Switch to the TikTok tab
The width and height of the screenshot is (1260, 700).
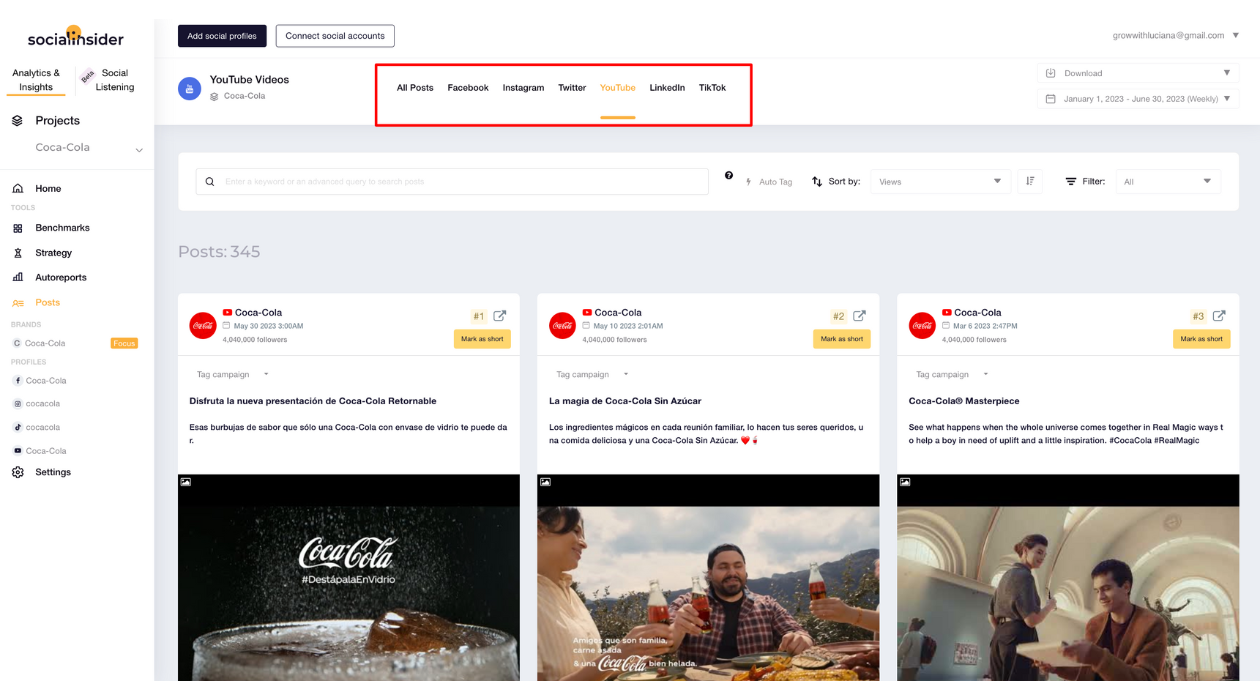click(712, 88)
